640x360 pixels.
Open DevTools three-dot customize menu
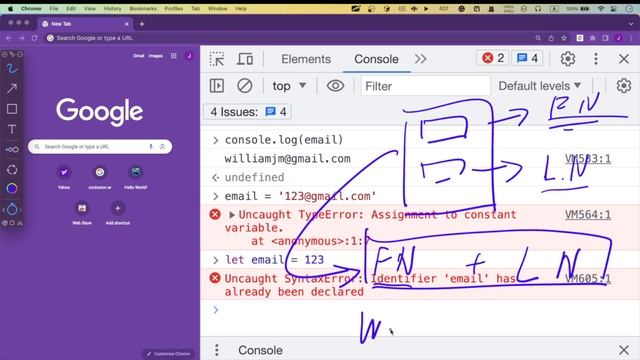click(x=596, y=59)
